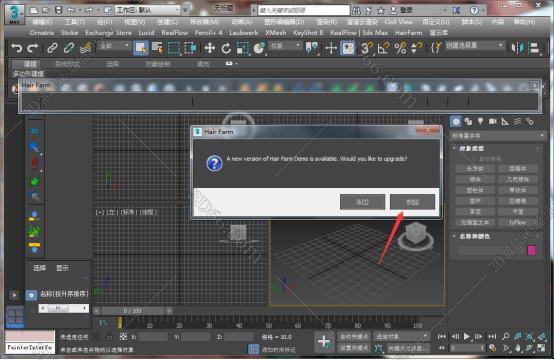Viewport: 554px width, 360px height.
Task: Open Select by Name list icon
Action: coord(157,48)
